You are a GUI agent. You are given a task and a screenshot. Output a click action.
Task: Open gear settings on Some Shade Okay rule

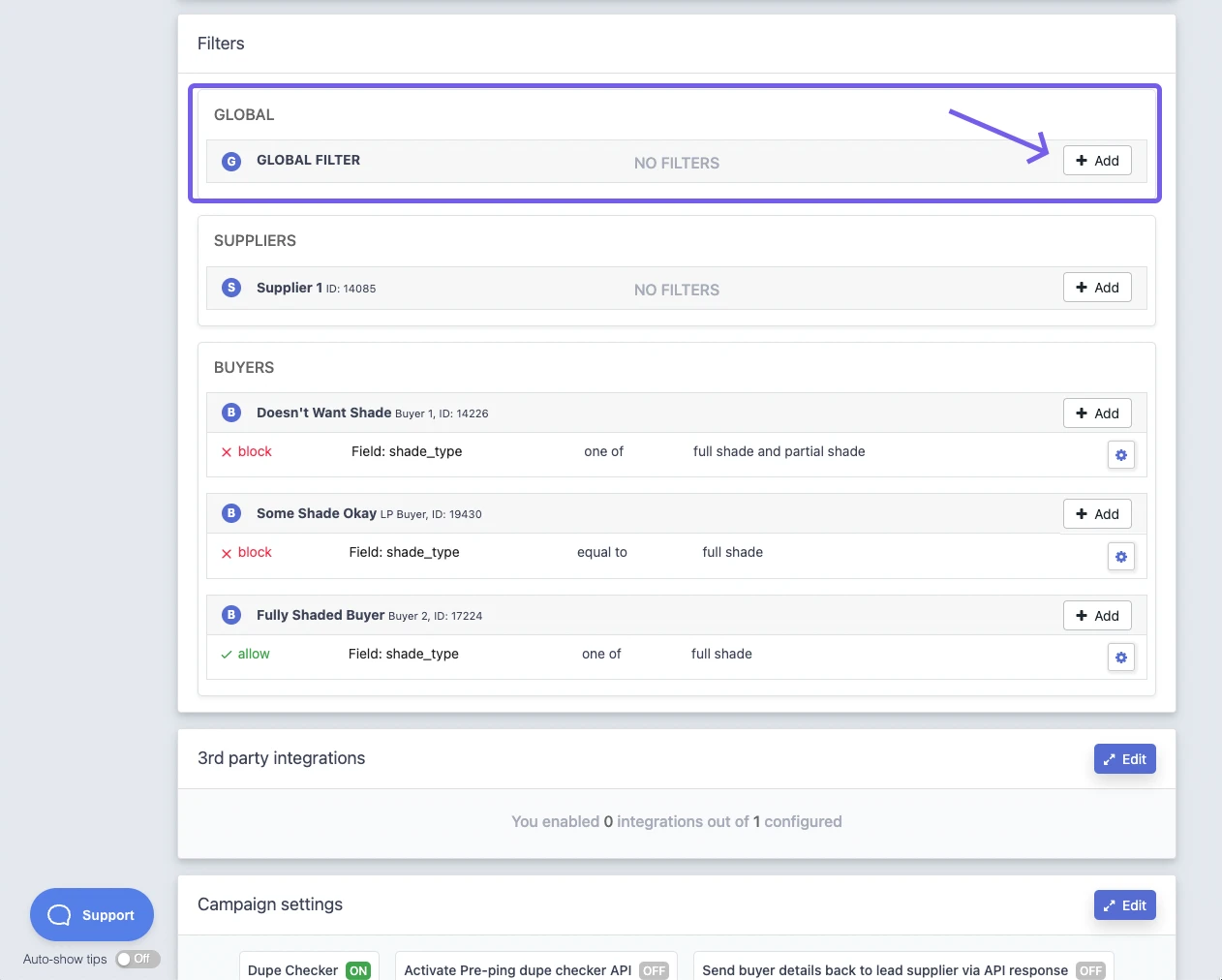click(x=1120, y=556)
